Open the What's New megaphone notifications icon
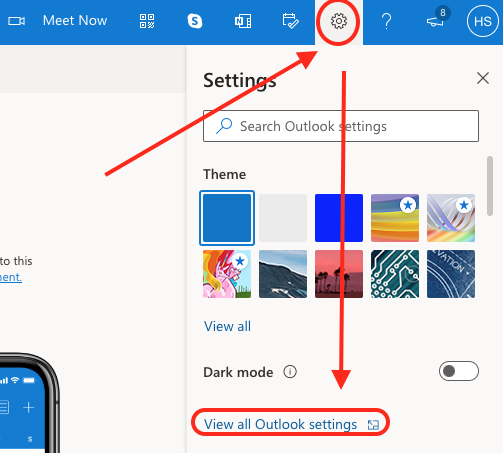 435,22
